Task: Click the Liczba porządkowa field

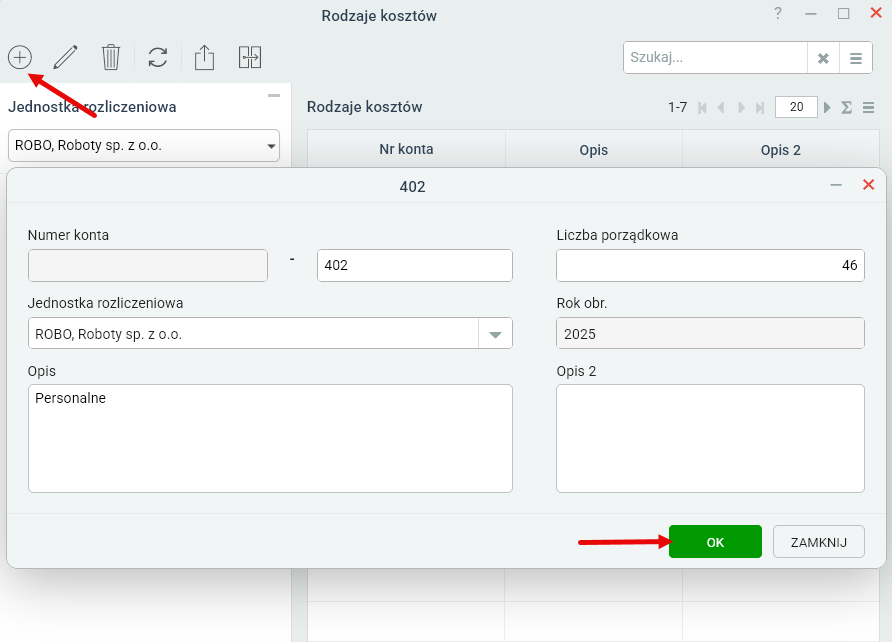Action: pos(711,266)
